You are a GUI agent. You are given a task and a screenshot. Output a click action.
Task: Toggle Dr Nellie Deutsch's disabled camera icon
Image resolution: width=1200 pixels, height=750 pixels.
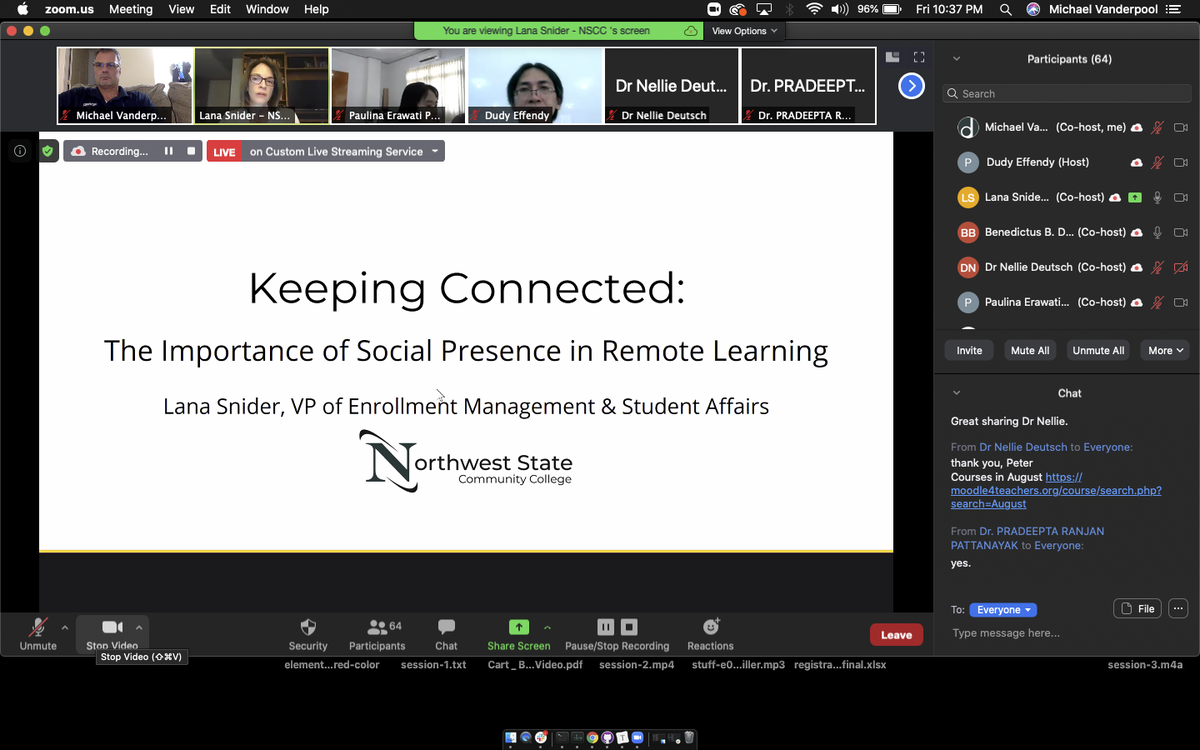point(1181,267)
